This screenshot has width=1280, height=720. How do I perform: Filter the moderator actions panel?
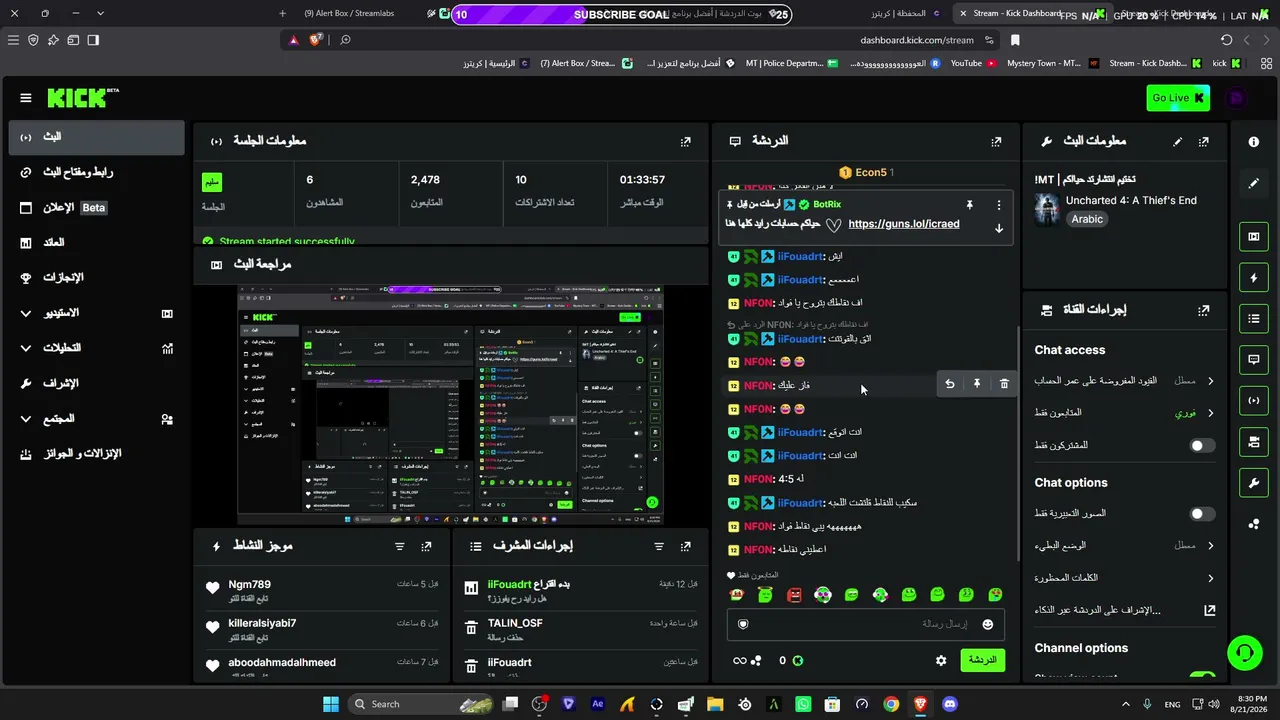click(x=659, y=547)
